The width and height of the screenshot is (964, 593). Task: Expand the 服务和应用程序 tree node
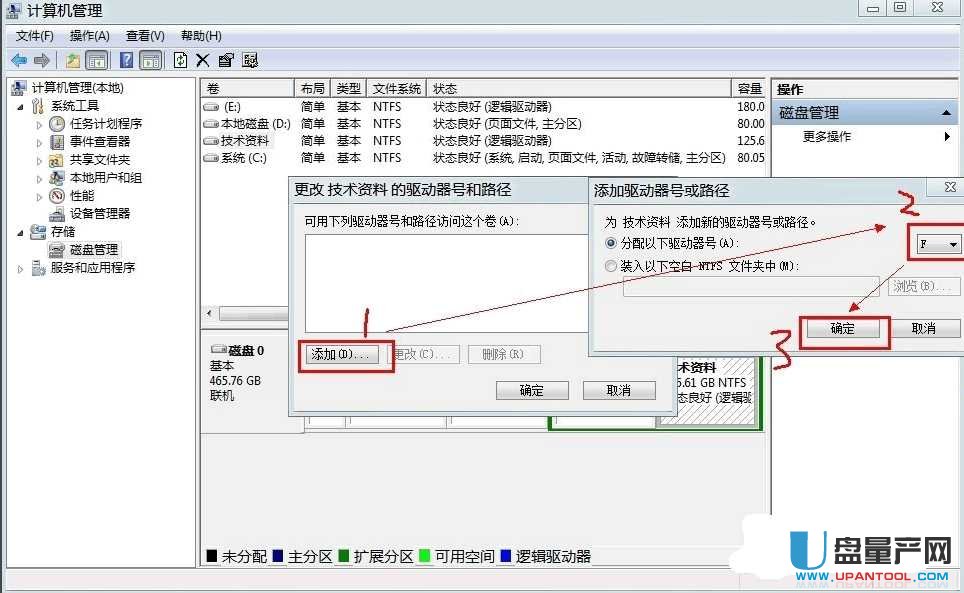tap(20, 268)
